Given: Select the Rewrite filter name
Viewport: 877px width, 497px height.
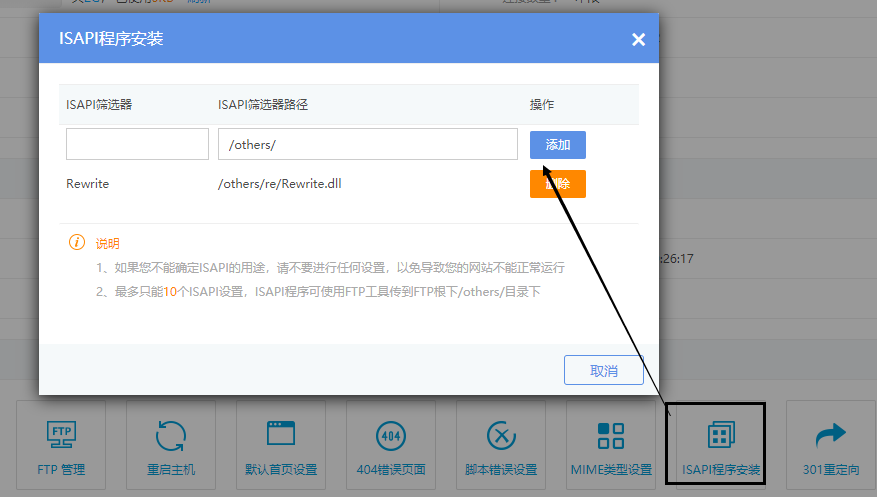Looking at the screenshot, I should click(x=88, y=184).
